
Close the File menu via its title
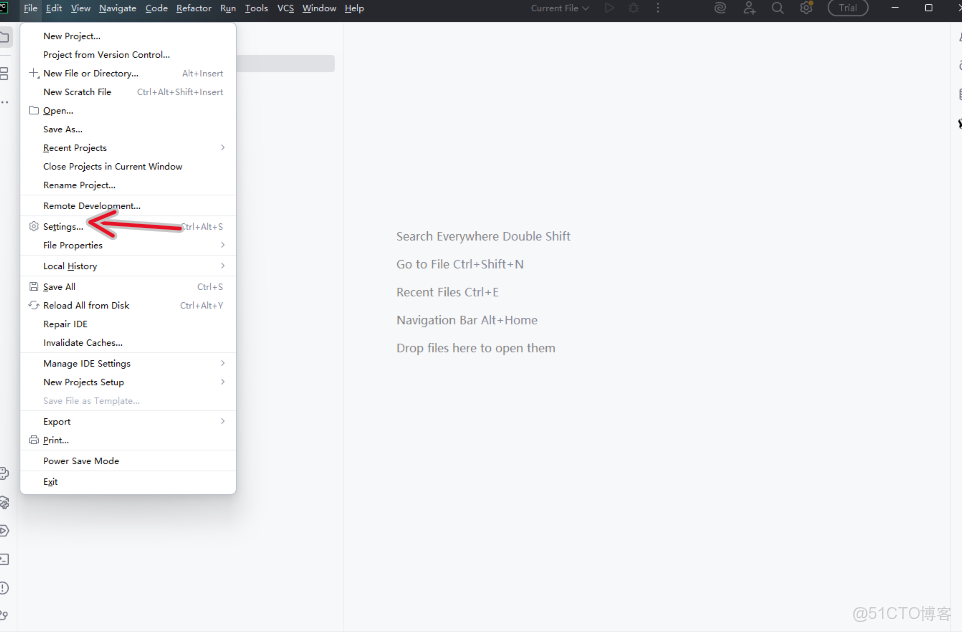pyautogui.click(x=30, y=8)
